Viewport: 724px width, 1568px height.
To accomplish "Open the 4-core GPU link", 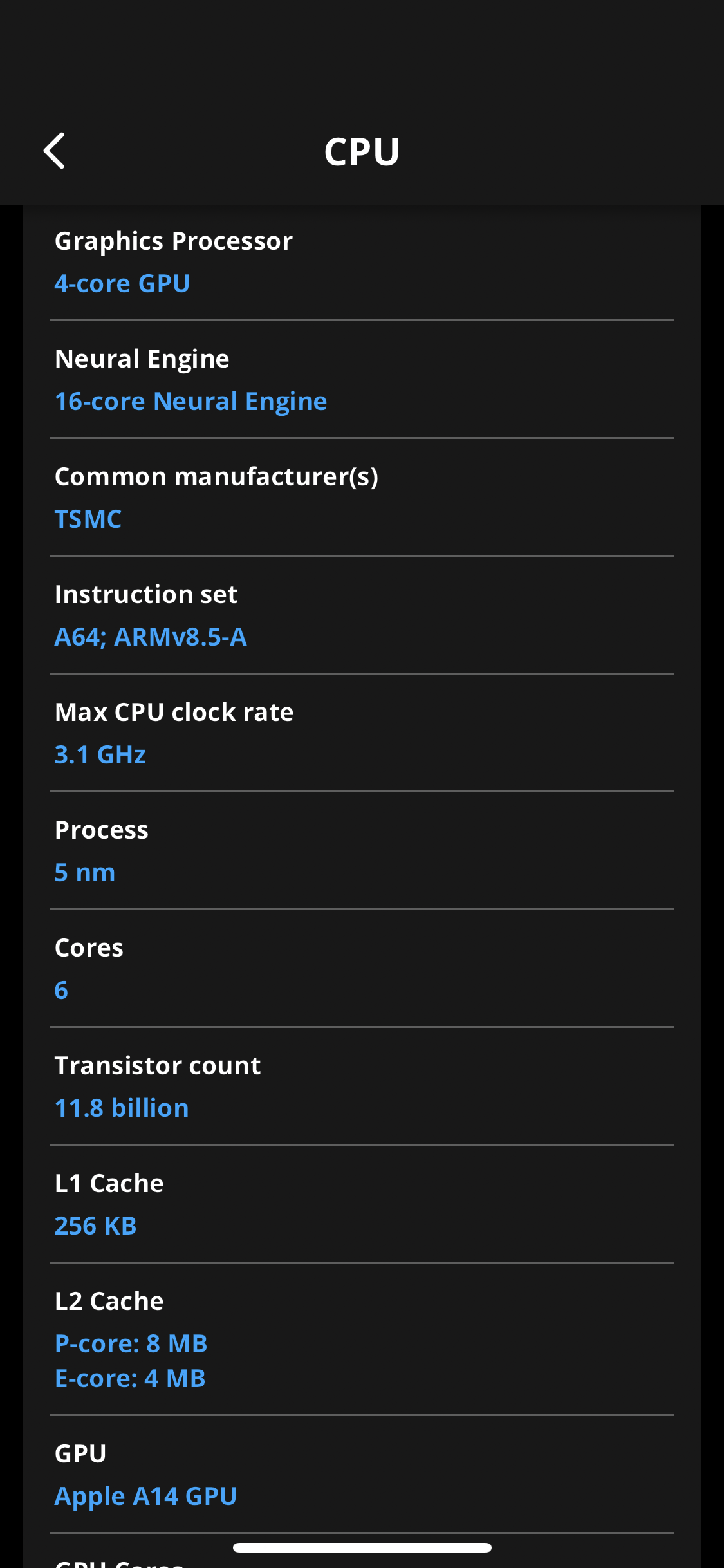I will [122, 284].
